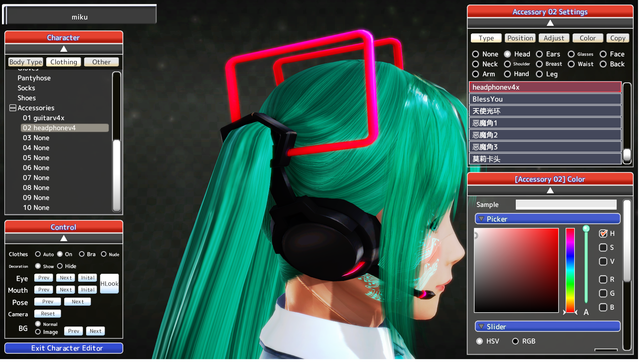Screen dimensions: 640x362
Task: Collapse the Character panel with its triangle
Action: (64, 49)
